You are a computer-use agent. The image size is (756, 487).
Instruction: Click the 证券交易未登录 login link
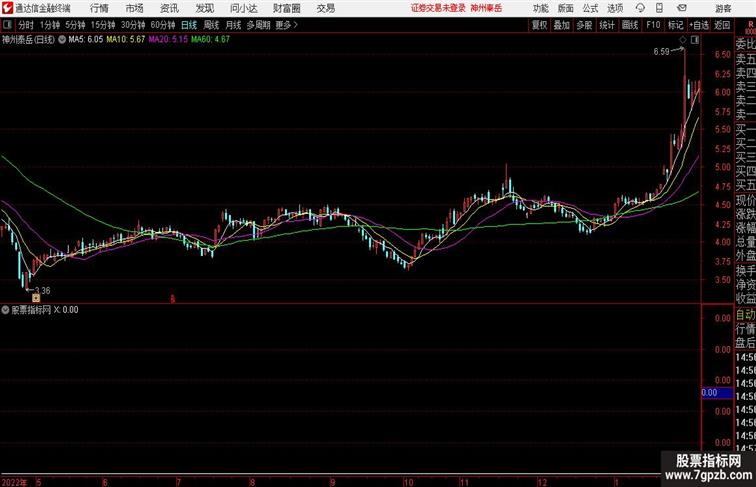[x=438, y=8]
